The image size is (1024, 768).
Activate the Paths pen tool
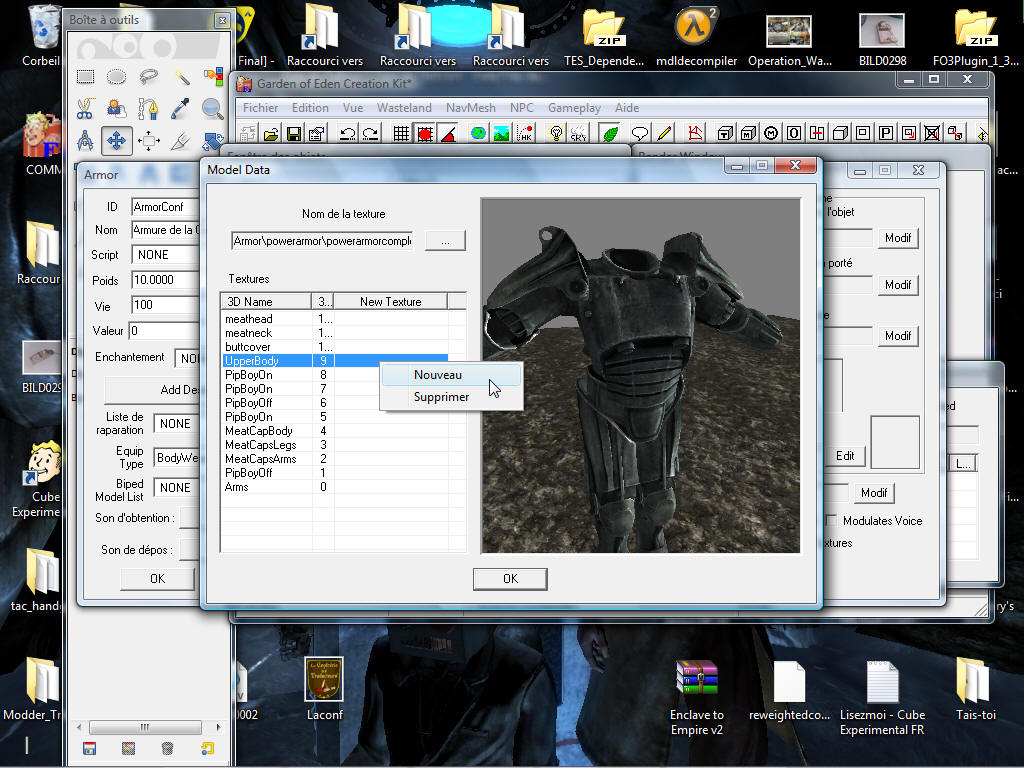click(149, 108)
